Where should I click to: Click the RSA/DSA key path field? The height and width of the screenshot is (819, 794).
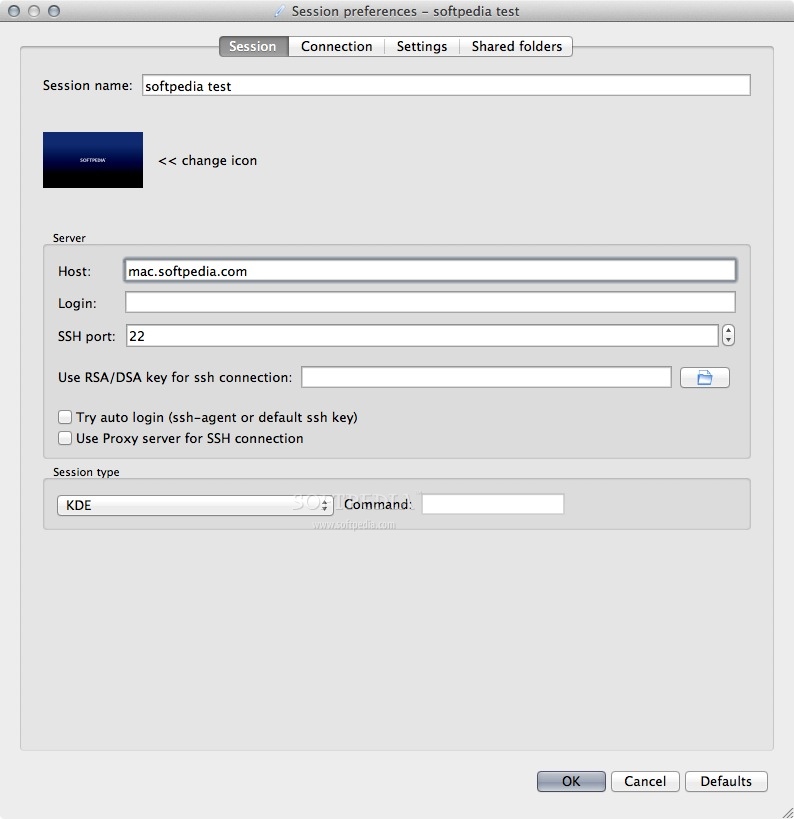(x=486, y=377)
